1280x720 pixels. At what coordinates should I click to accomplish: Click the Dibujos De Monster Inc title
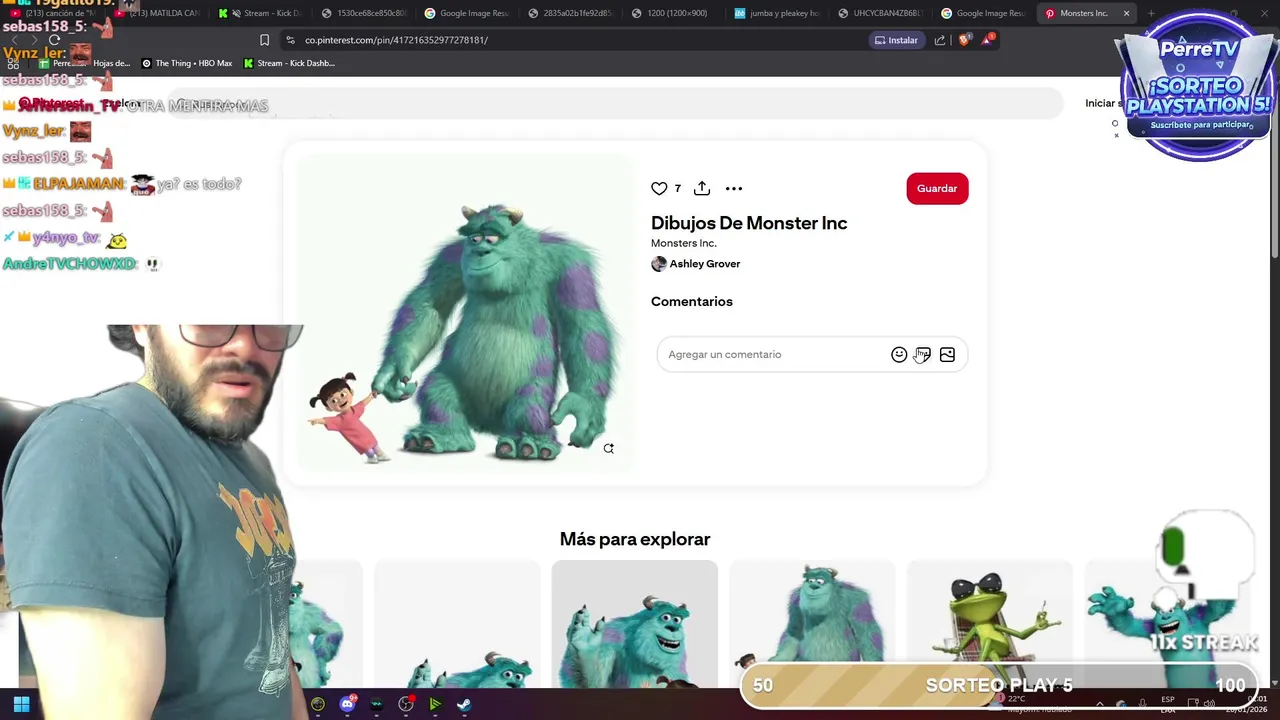click(x=749, y=223)
